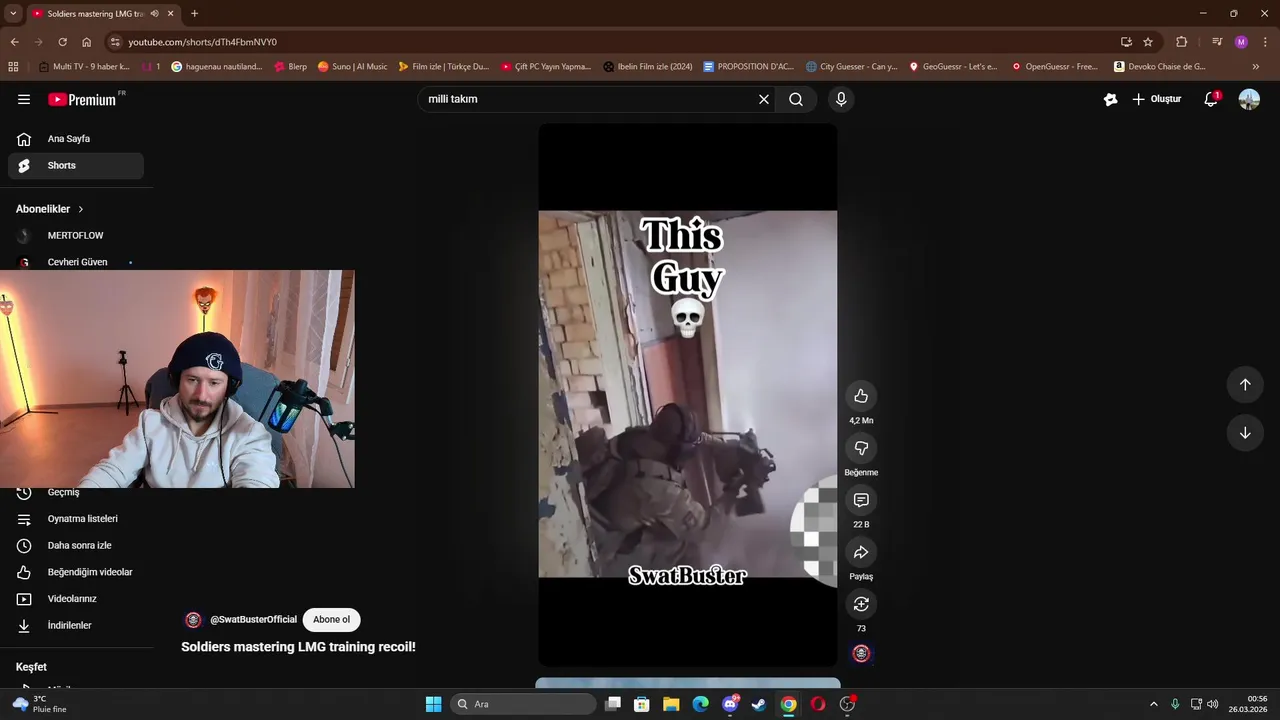Open YouTube notifications bell
1280x720 pixels.
point(1211,99)
